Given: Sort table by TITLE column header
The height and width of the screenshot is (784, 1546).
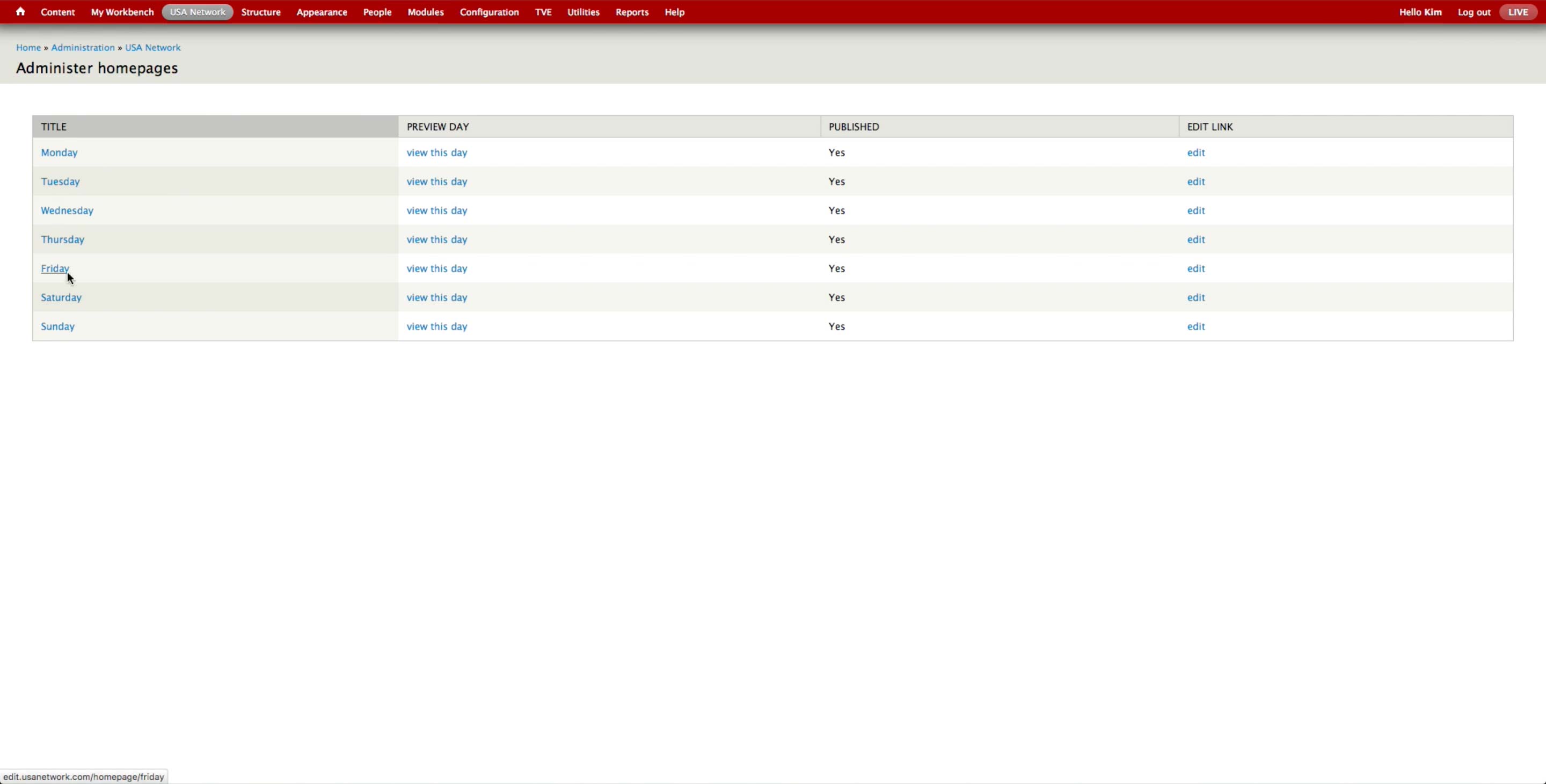Looking at the screenshot, I should pyautogui.click(x=54, y=127).
